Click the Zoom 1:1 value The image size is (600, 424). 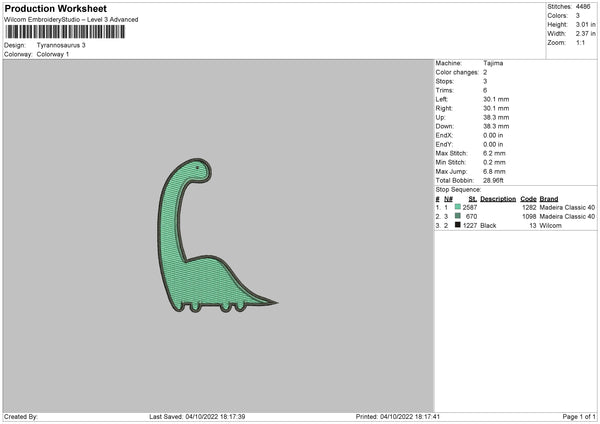click(582, 43)
